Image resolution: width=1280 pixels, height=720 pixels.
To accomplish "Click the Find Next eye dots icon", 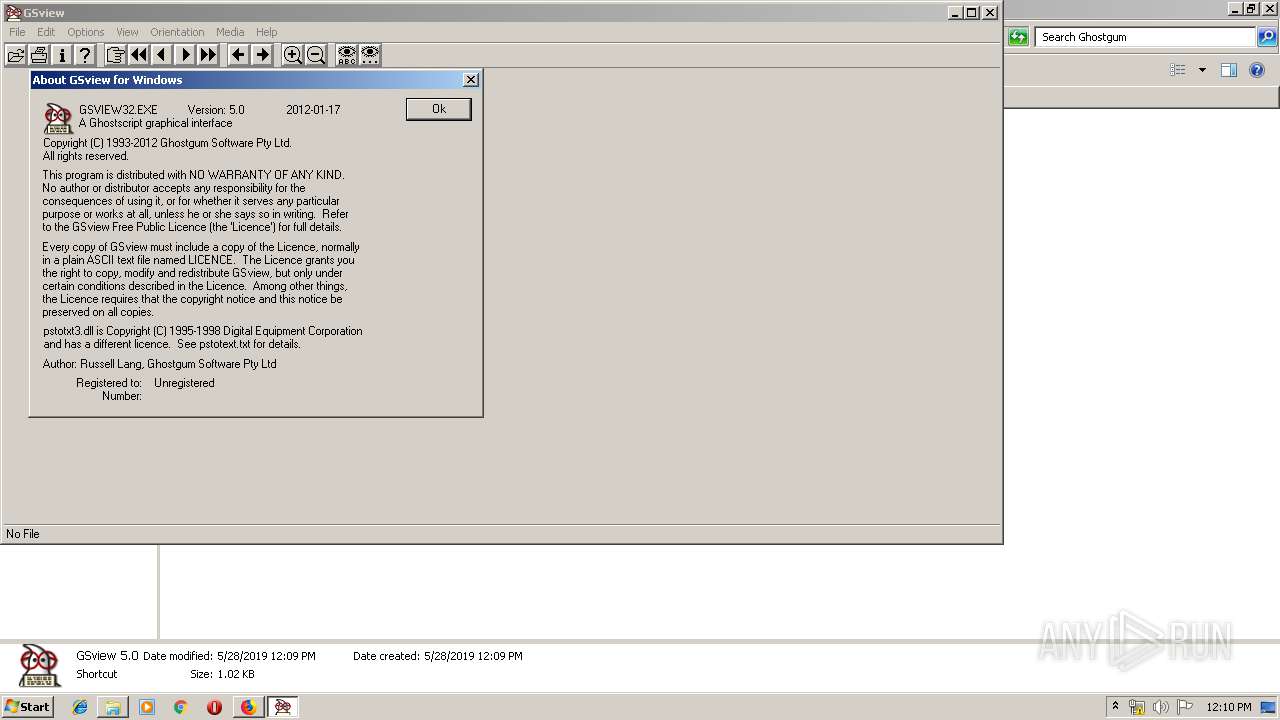I will (x=370, y=55).
